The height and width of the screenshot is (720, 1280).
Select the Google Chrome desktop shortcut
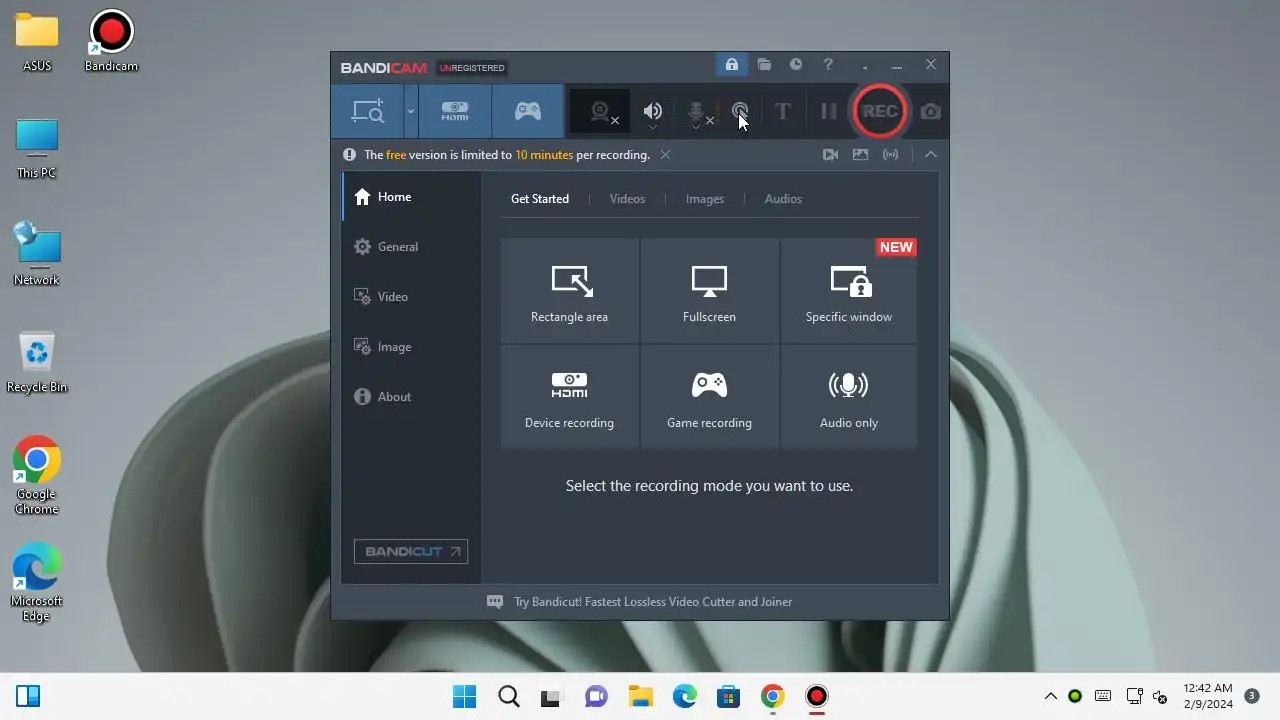pyautogui.click(x=36, y=476)
